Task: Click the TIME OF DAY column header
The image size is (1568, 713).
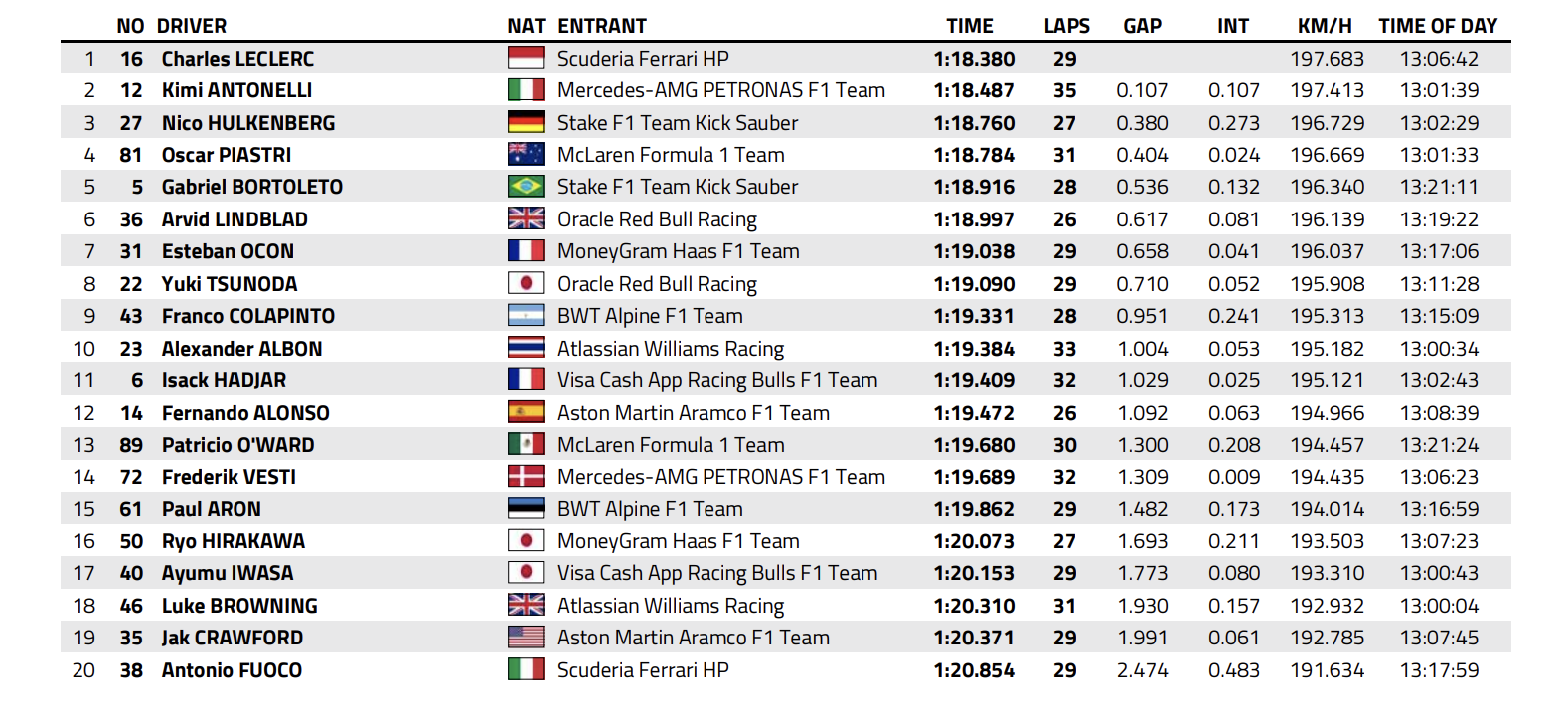Action: [x=1437, y=26]
